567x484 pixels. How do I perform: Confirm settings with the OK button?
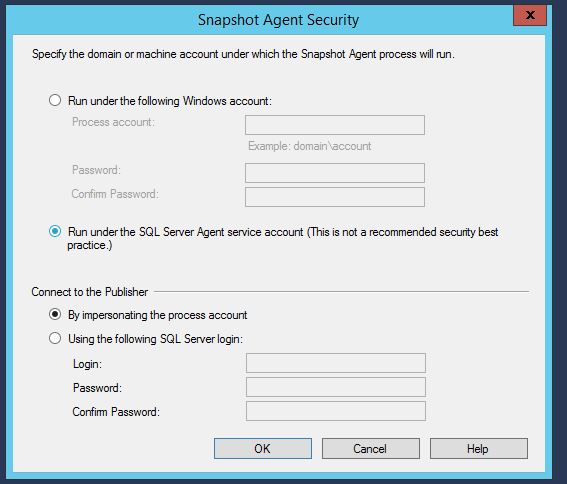(263, 449)
